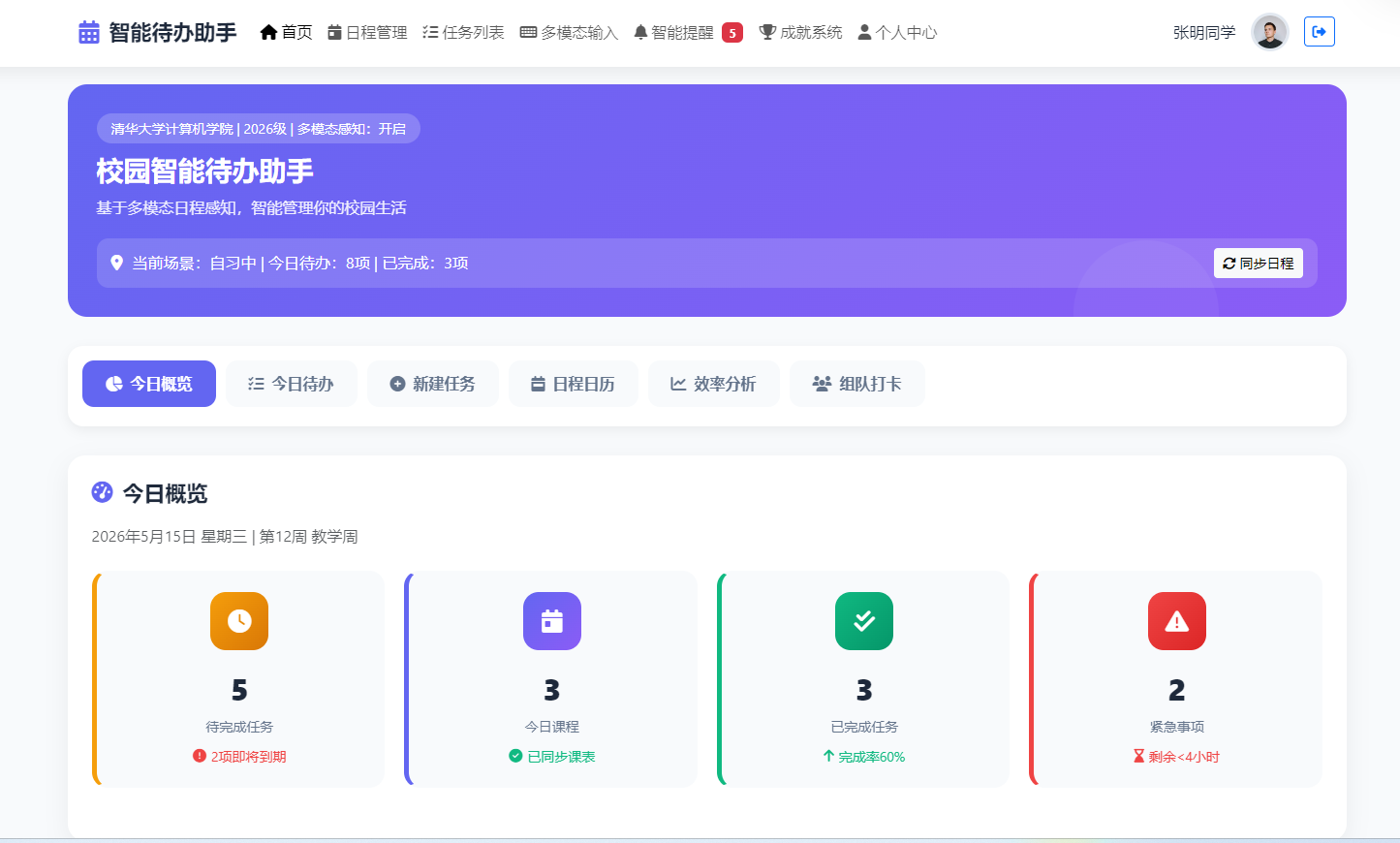Open 日程管理 in the navigation bar
The image size is (1400, 843).
pyautogui.click(x=367, y=33)
